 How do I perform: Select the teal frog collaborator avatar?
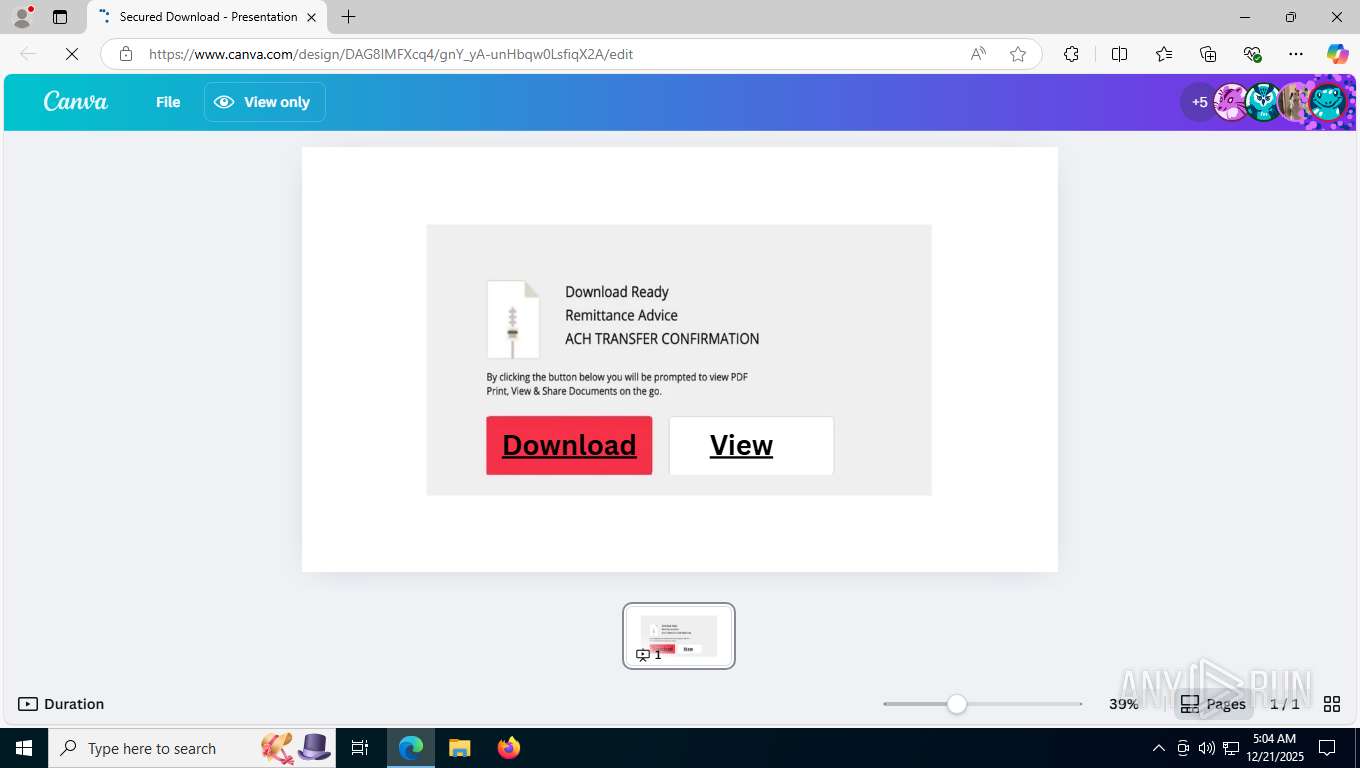pos(1329,102)
